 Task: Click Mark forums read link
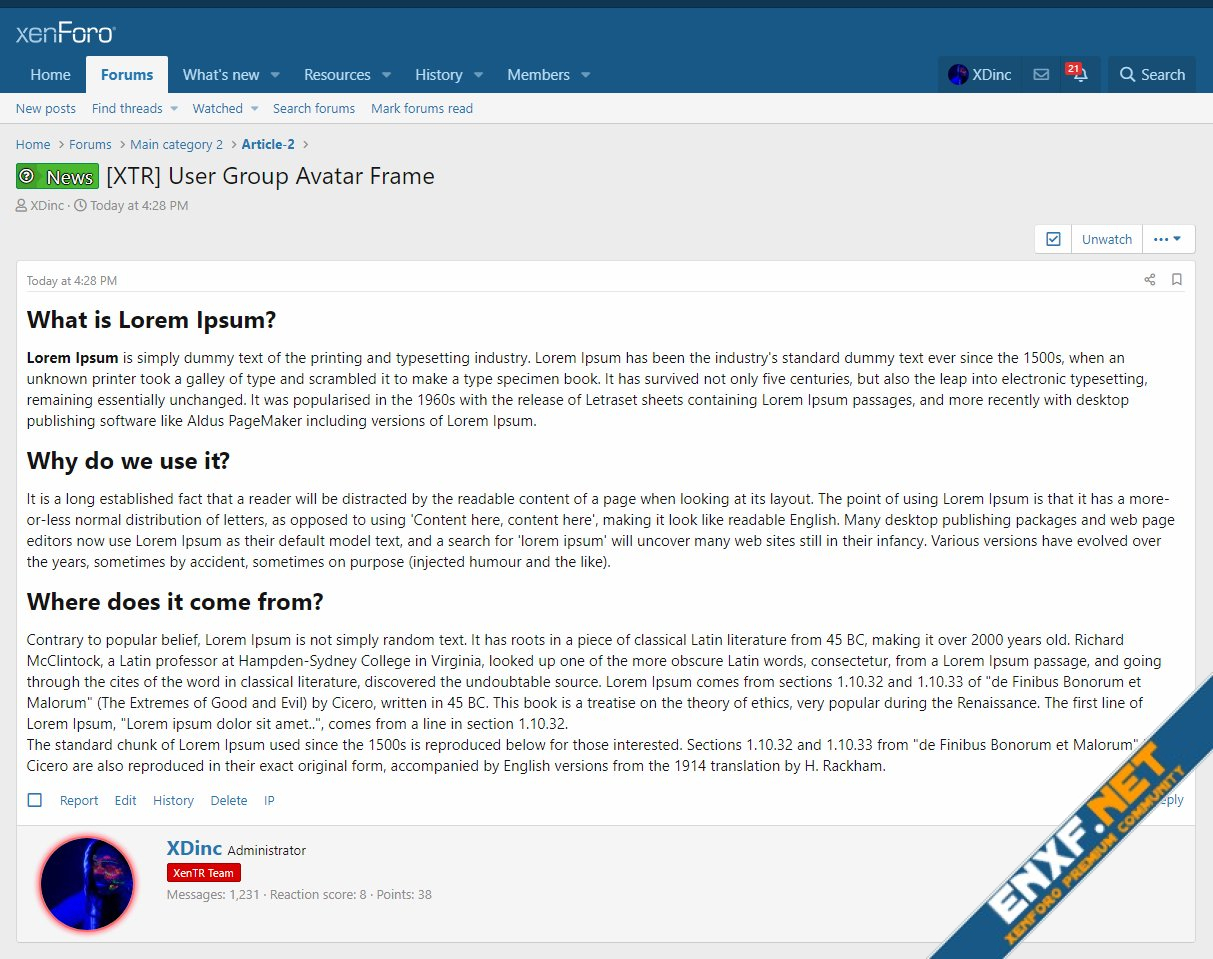[422, 109]
